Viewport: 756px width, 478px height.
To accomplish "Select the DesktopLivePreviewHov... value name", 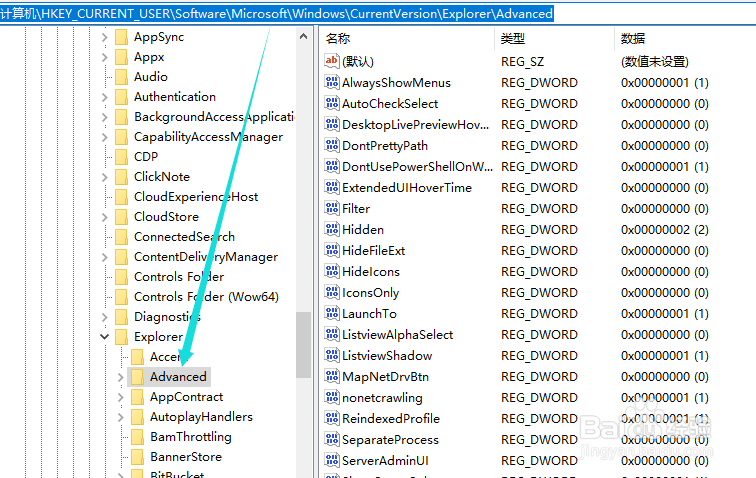I will (x=416, y=125).
